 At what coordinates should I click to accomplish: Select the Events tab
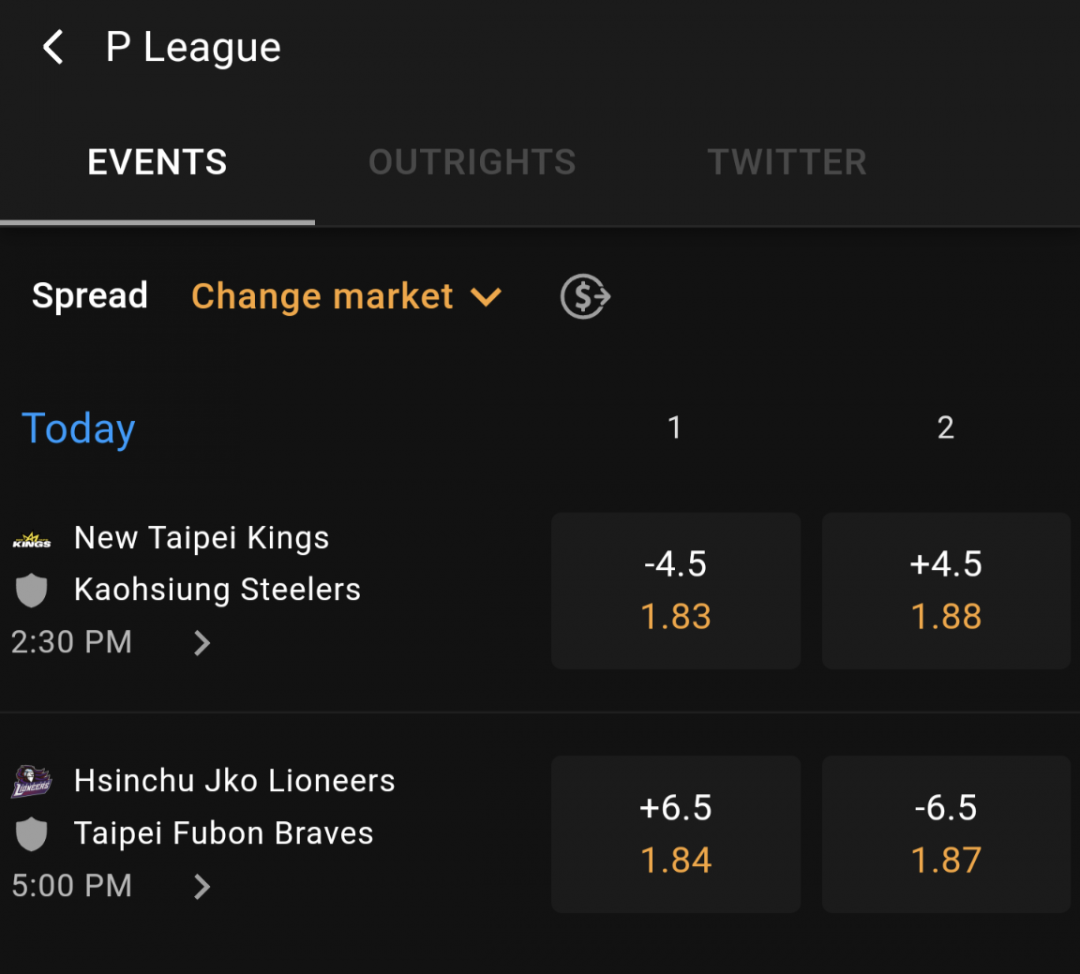(157, 163)
